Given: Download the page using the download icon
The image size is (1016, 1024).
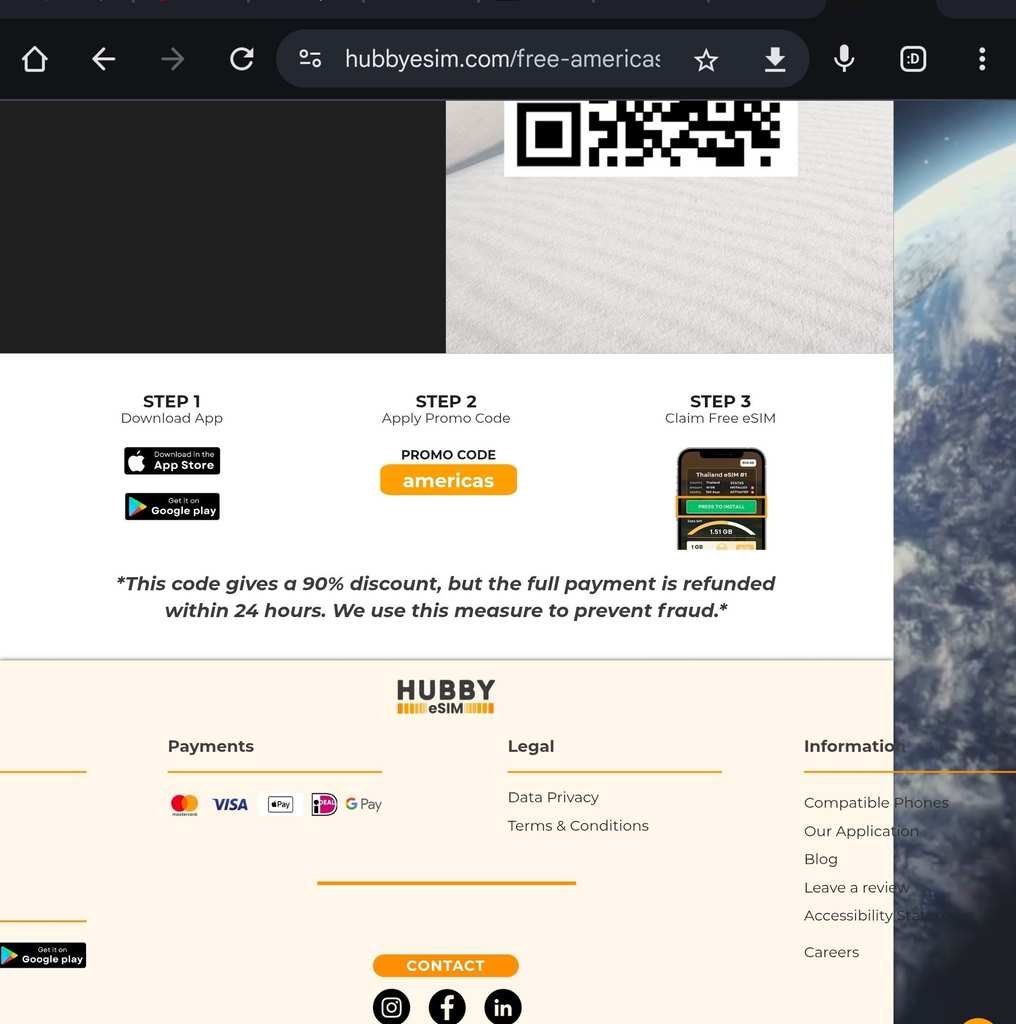Looking at the screenshot, I should coord(775,59).
